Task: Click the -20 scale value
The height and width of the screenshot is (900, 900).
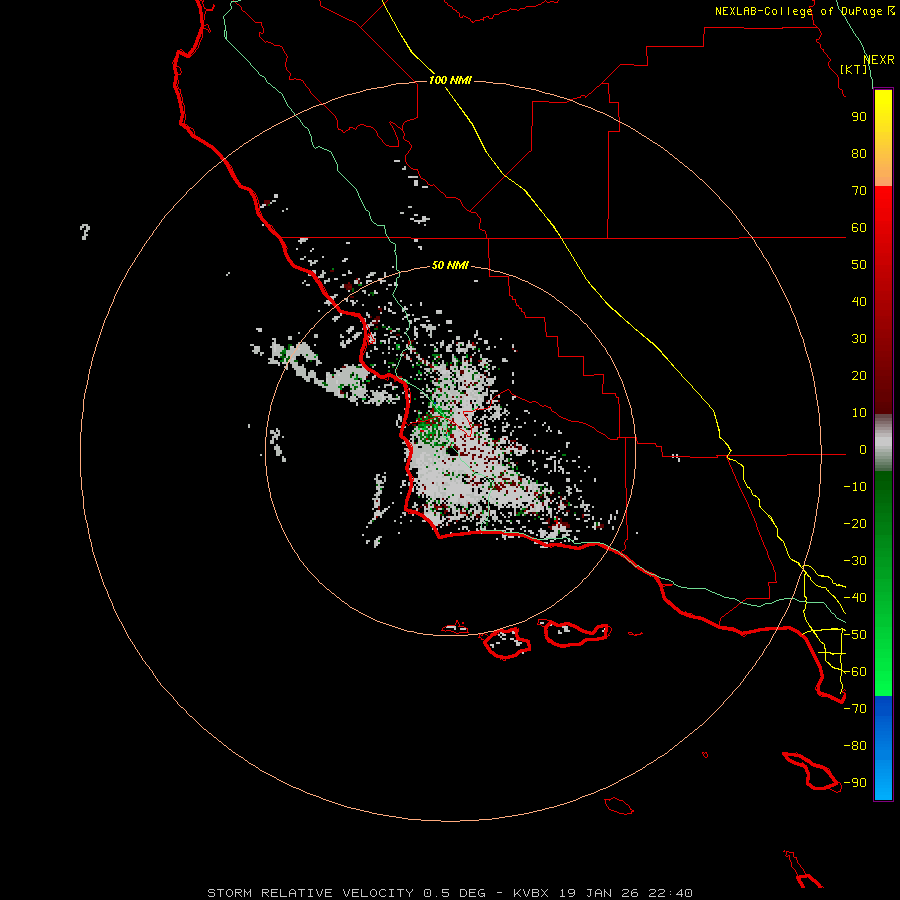Action: [855, 524]
